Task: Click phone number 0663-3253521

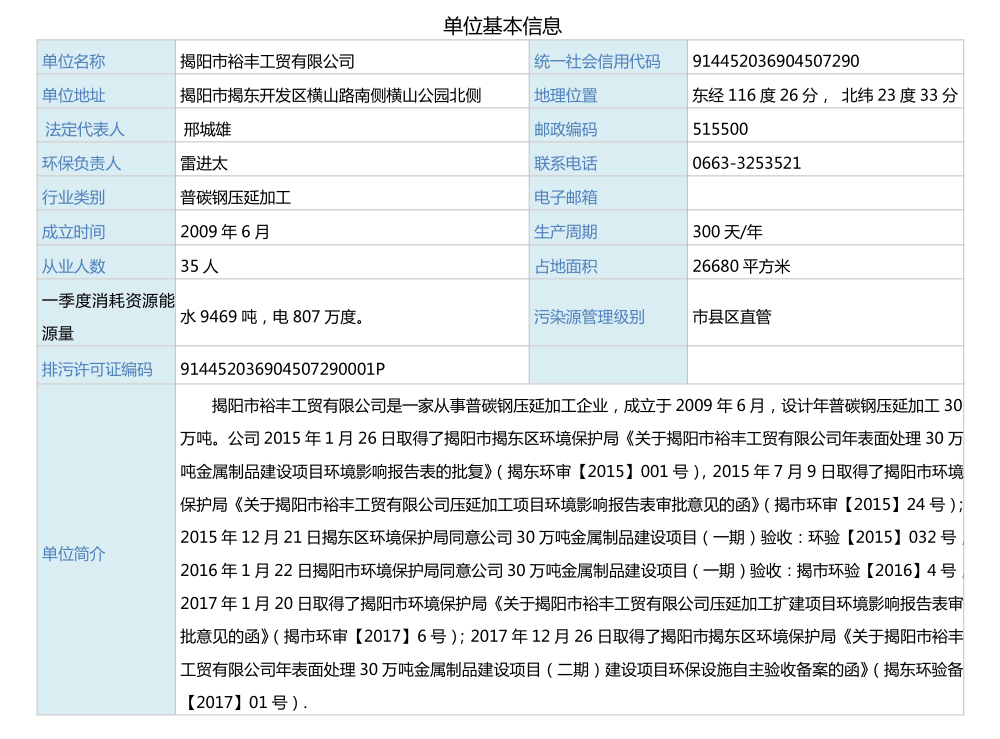Action: [x=746, y=163]
